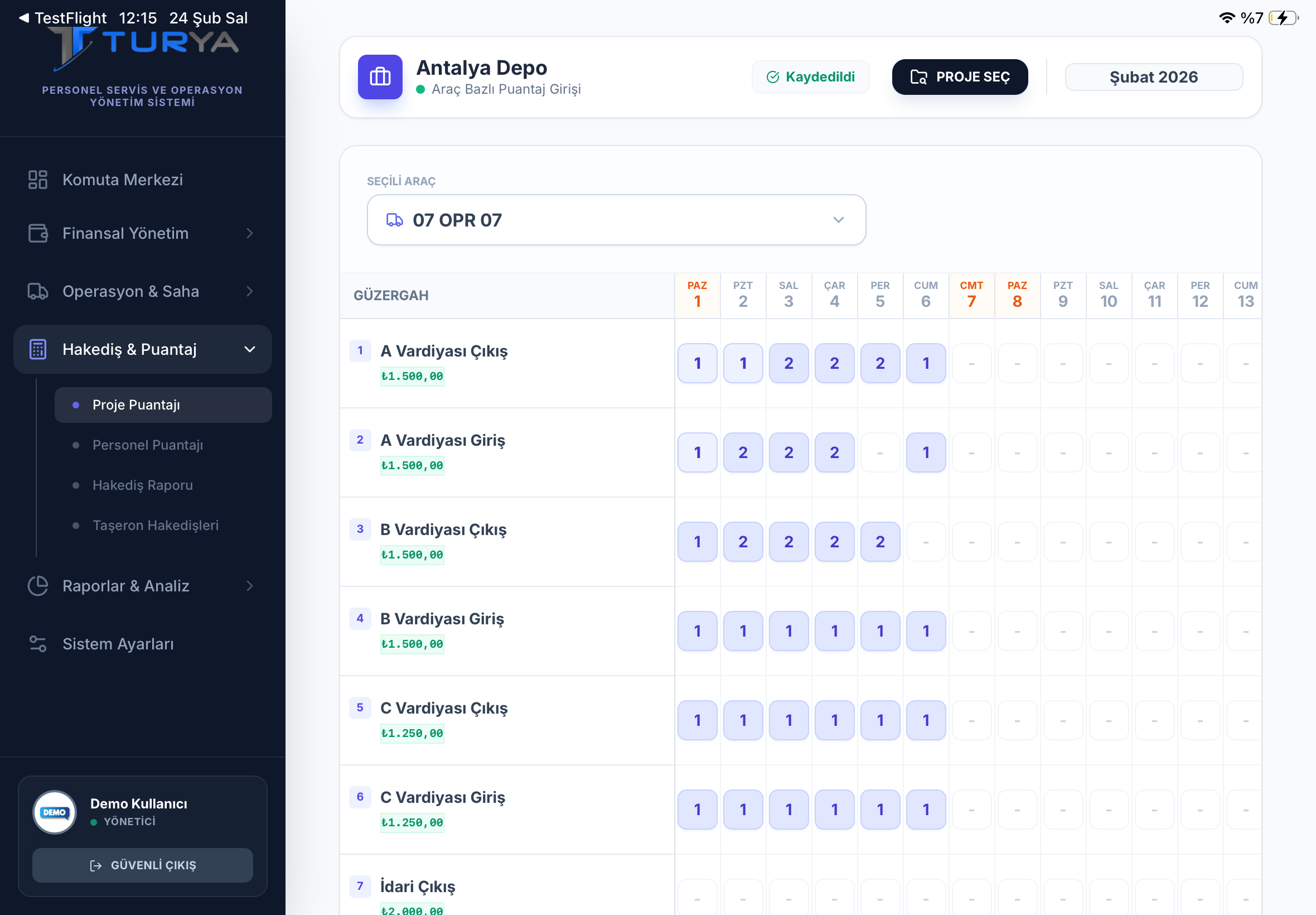Click the Operasyon & Saha truck icon
1316x915 pixels.
[x=38, y=291]
